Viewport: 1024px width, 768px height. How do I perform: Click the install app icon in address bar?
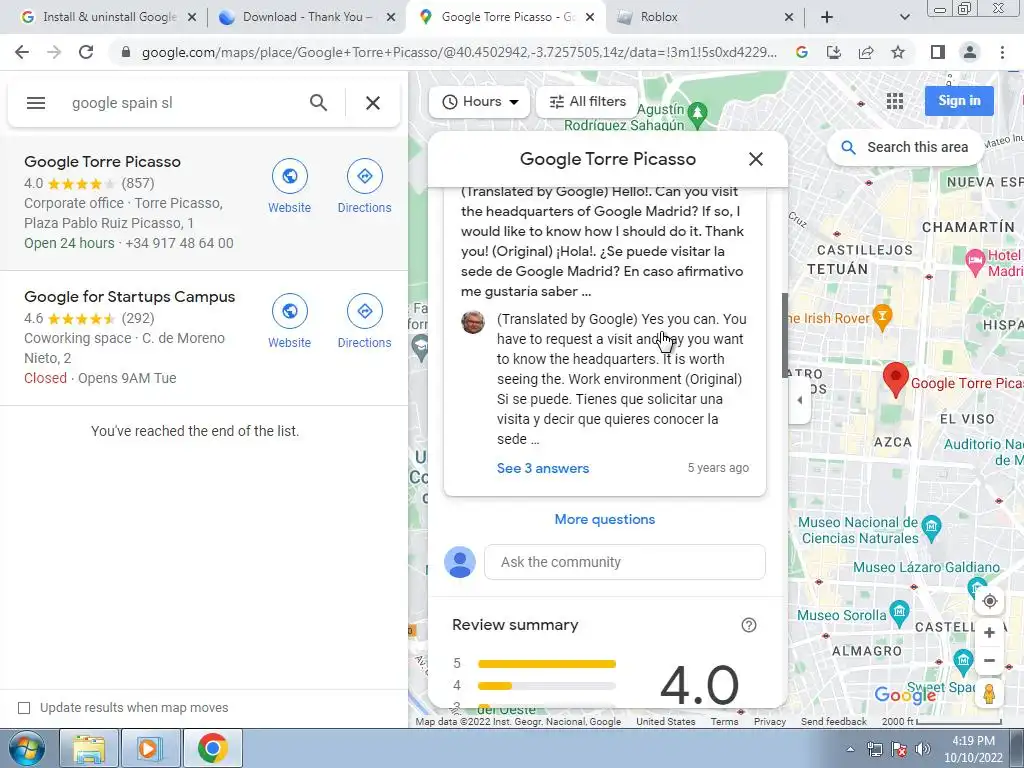tap(834, 52)
